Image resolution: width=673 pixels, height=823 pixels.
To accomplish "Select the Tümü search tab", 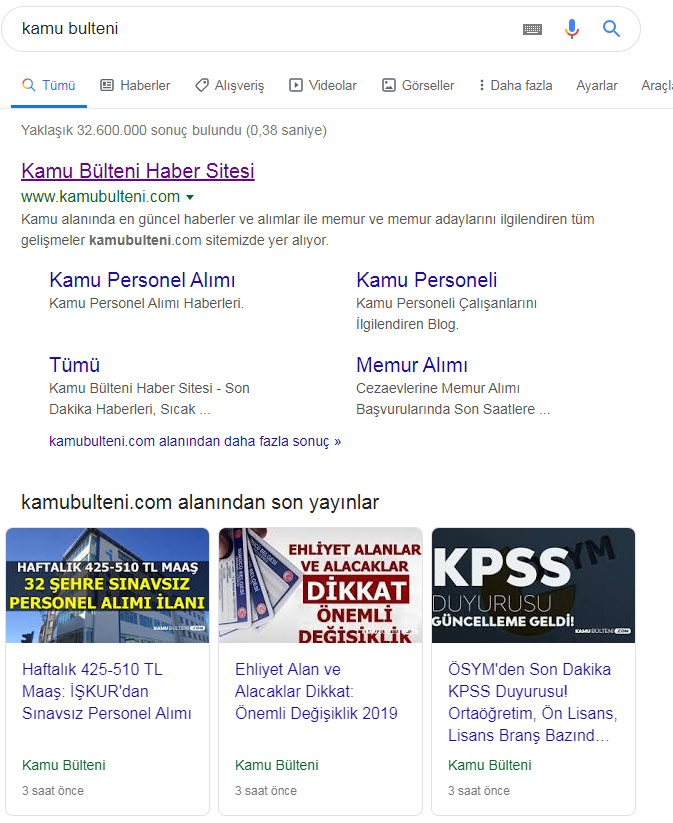I will tap(49, 86).
